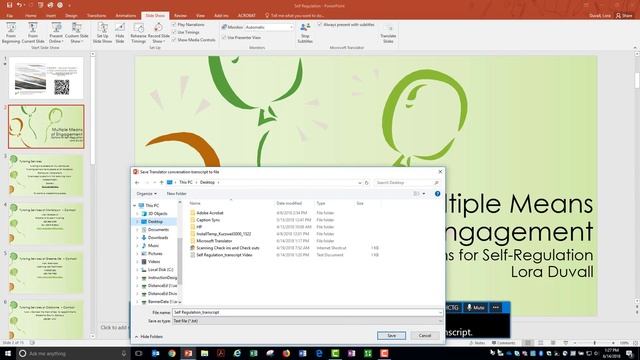This screenshot has height=360, width=640.
Task: Open the Record Slide Show dropdown
Action: point(158,33)
